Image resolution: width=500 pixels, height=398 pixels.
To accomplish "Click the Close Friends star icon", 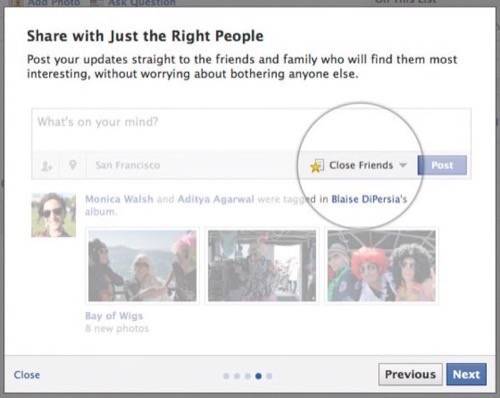I will [316, 166].
